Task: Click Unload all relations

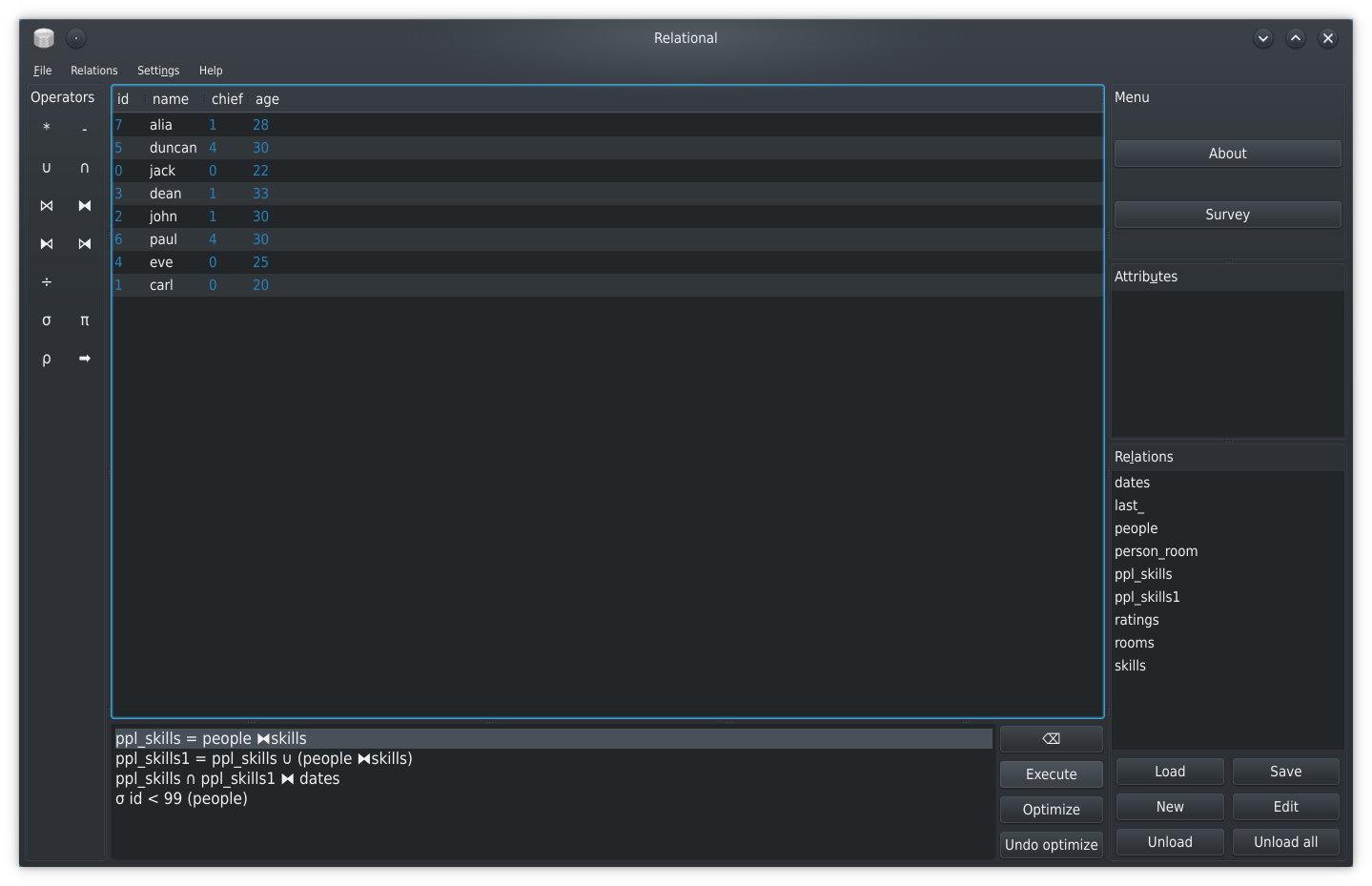Action: 1286,842
